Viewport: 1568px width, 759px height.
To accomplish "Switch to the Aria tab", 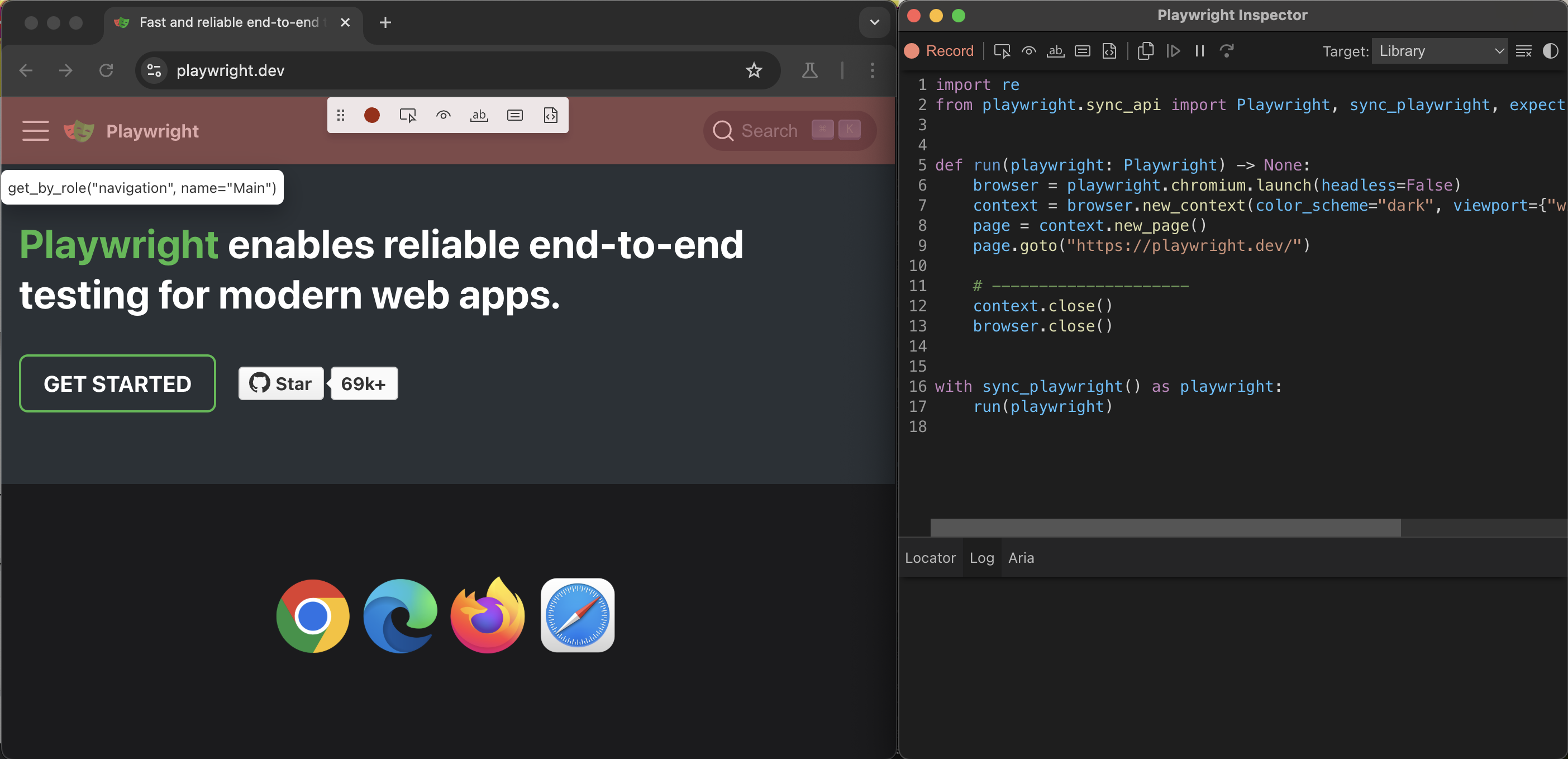I will [1021, 557].
